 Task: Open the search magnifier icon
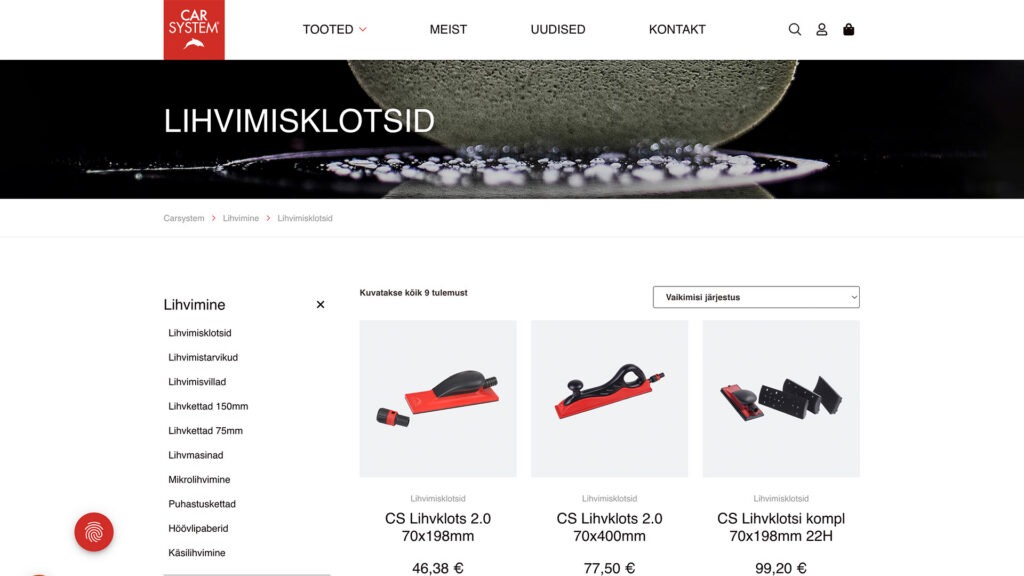pyautogui.click(x=794, y=29)
